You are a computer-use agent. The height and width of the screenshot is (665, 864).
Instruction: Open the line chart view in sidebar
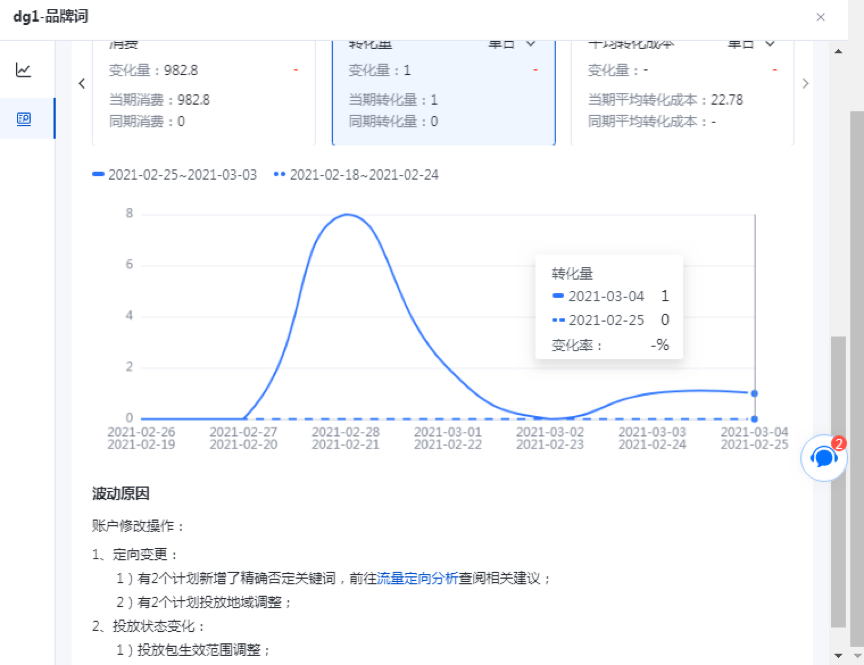point(23,70)
